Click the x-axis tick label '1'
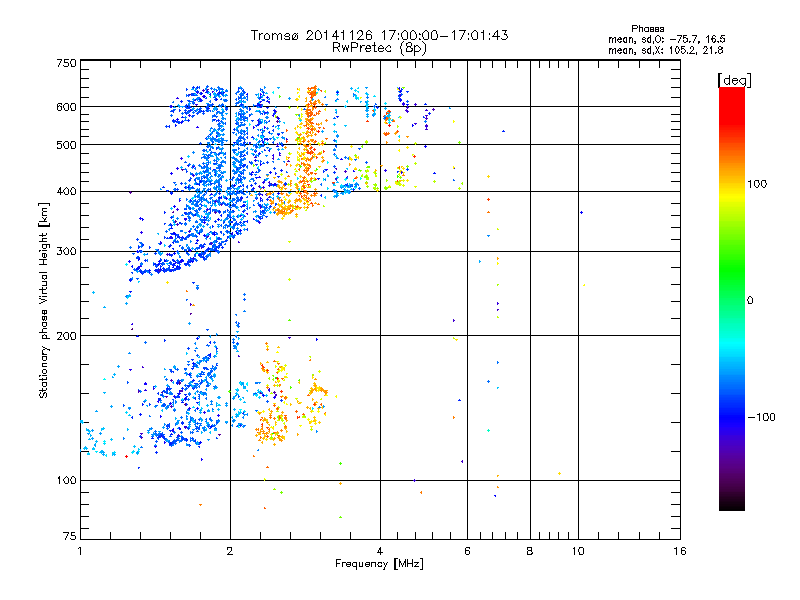This screenshot has height=600, width=800. (80, 551)
